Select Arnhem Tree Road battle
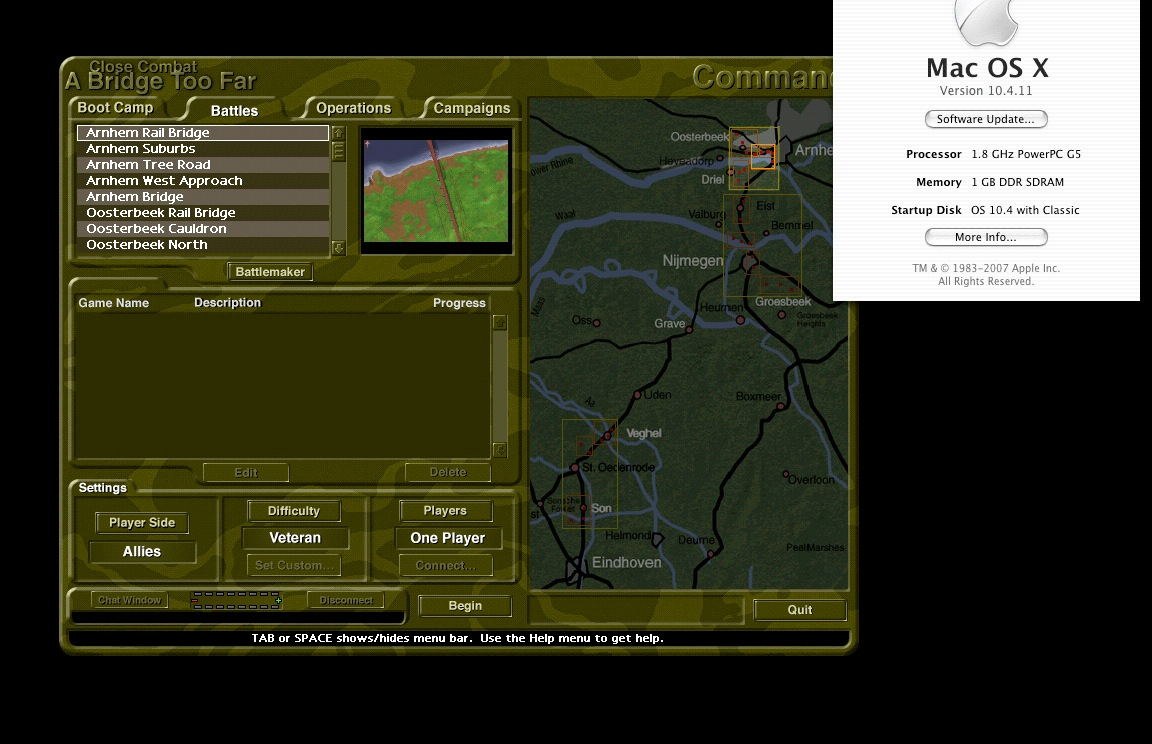1152x744 pixels. pyautogui.click(x=203, y=165)
